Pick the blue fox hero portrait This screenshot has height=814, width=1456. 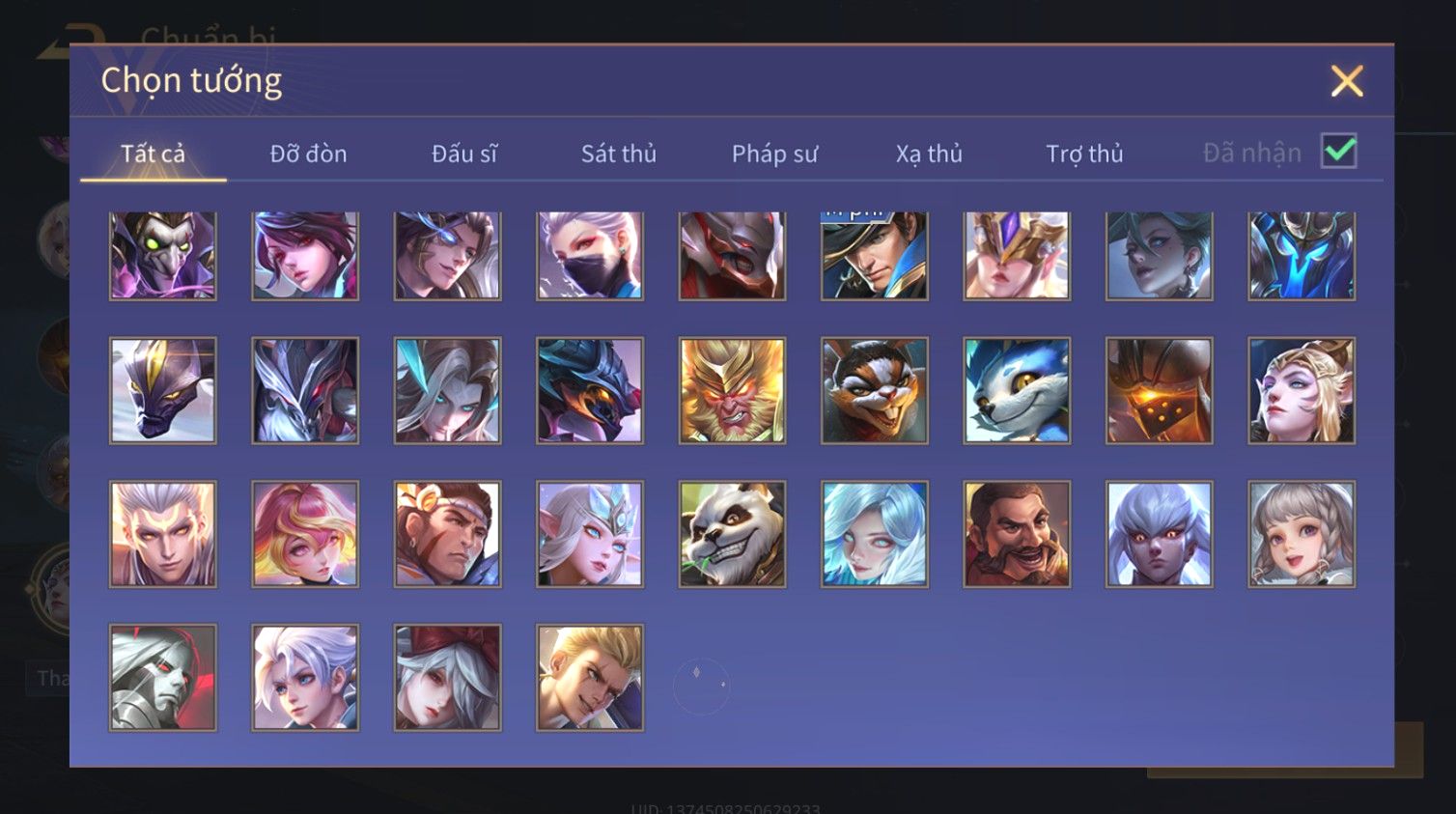click(1017, 390)
